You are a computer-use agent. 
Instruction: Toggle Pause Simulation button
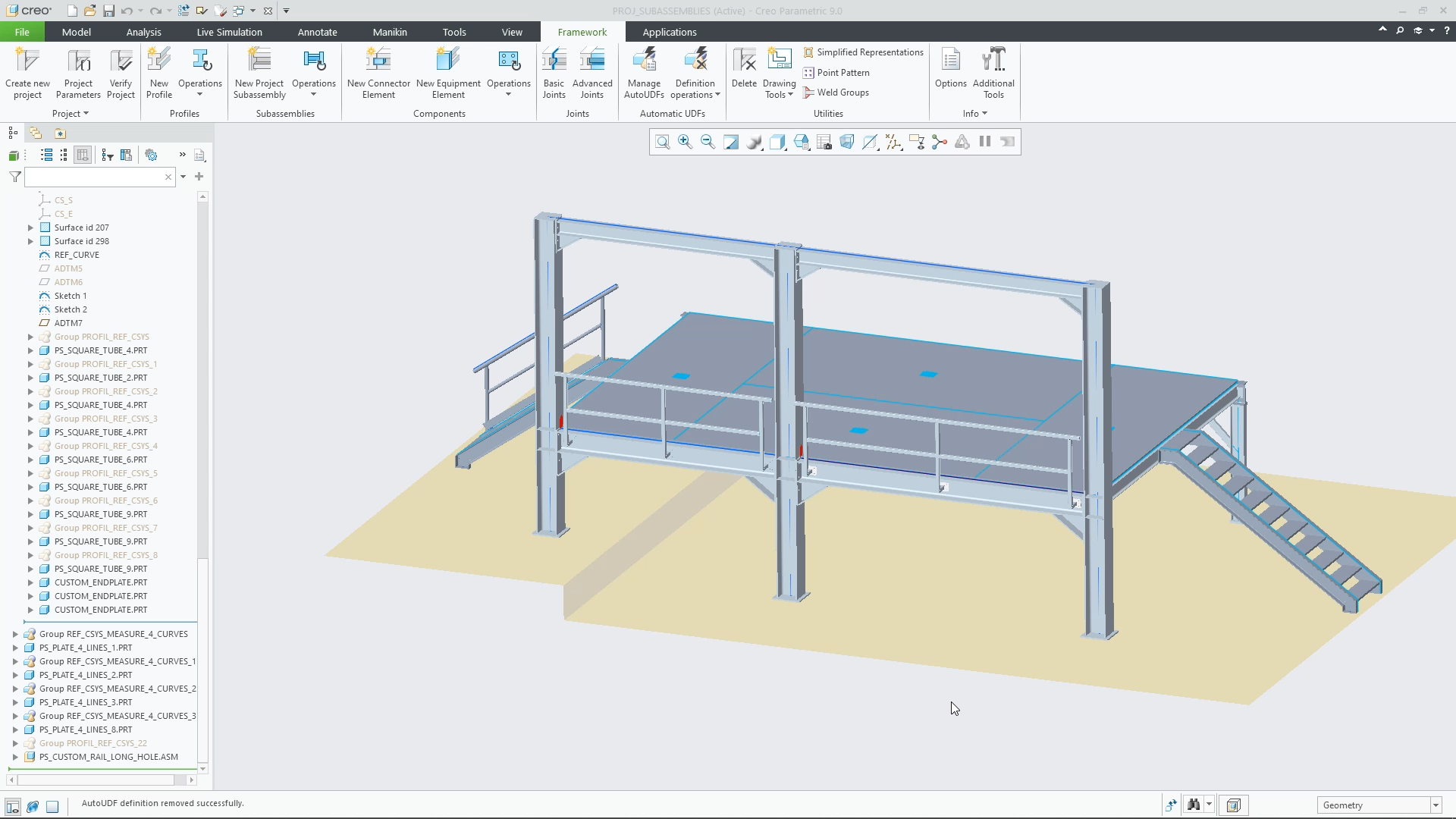[x=985, y=142]
